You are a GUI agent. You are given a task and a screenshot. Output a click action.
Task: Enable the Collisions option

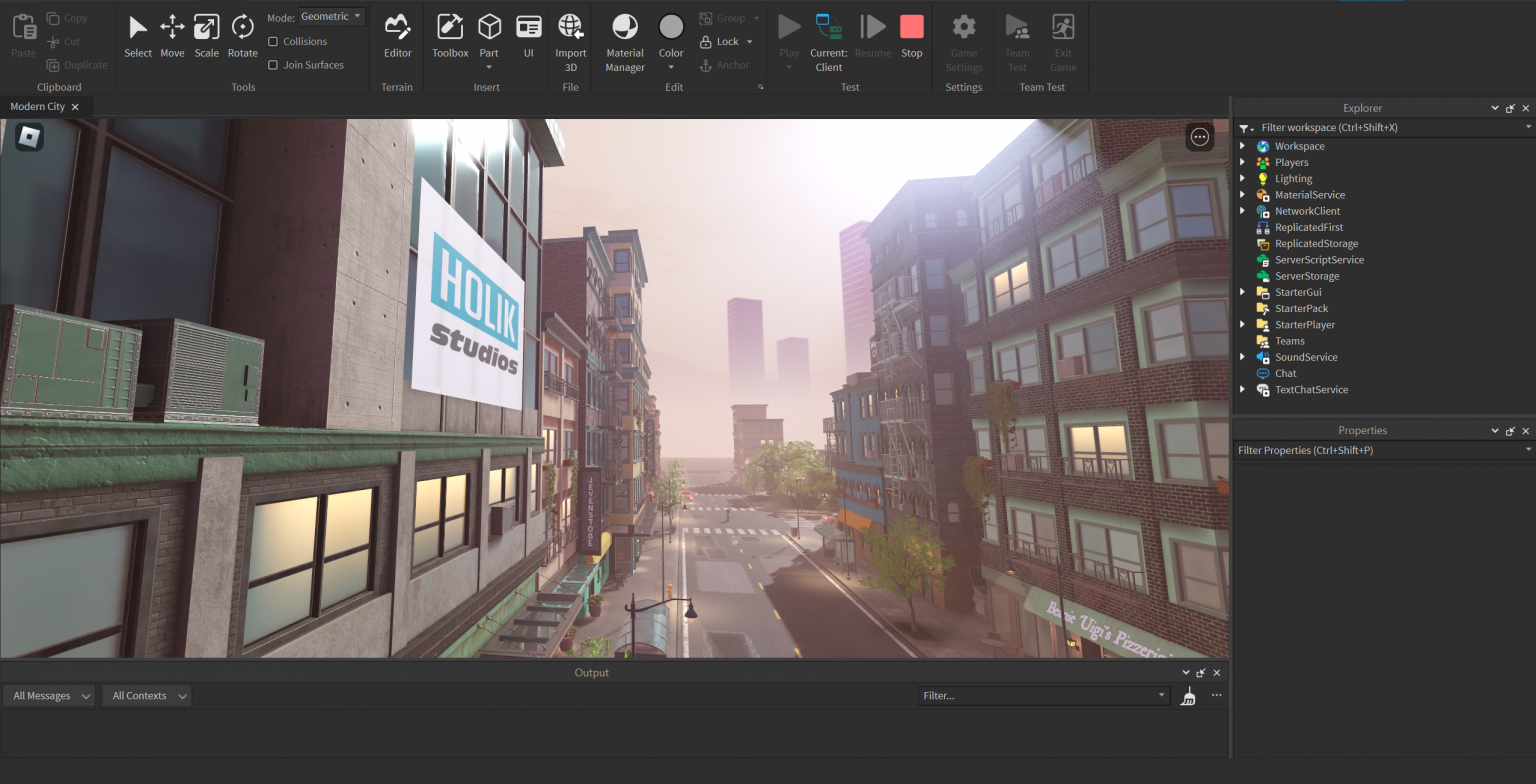pyautogui.click(x=273, y=41)
